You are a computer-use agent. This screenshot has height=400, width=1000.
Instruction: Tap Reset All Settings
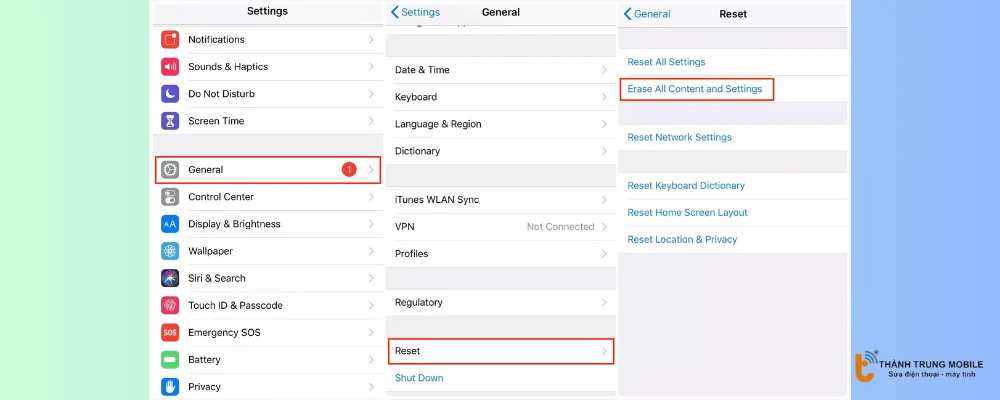tap(666, 62)
